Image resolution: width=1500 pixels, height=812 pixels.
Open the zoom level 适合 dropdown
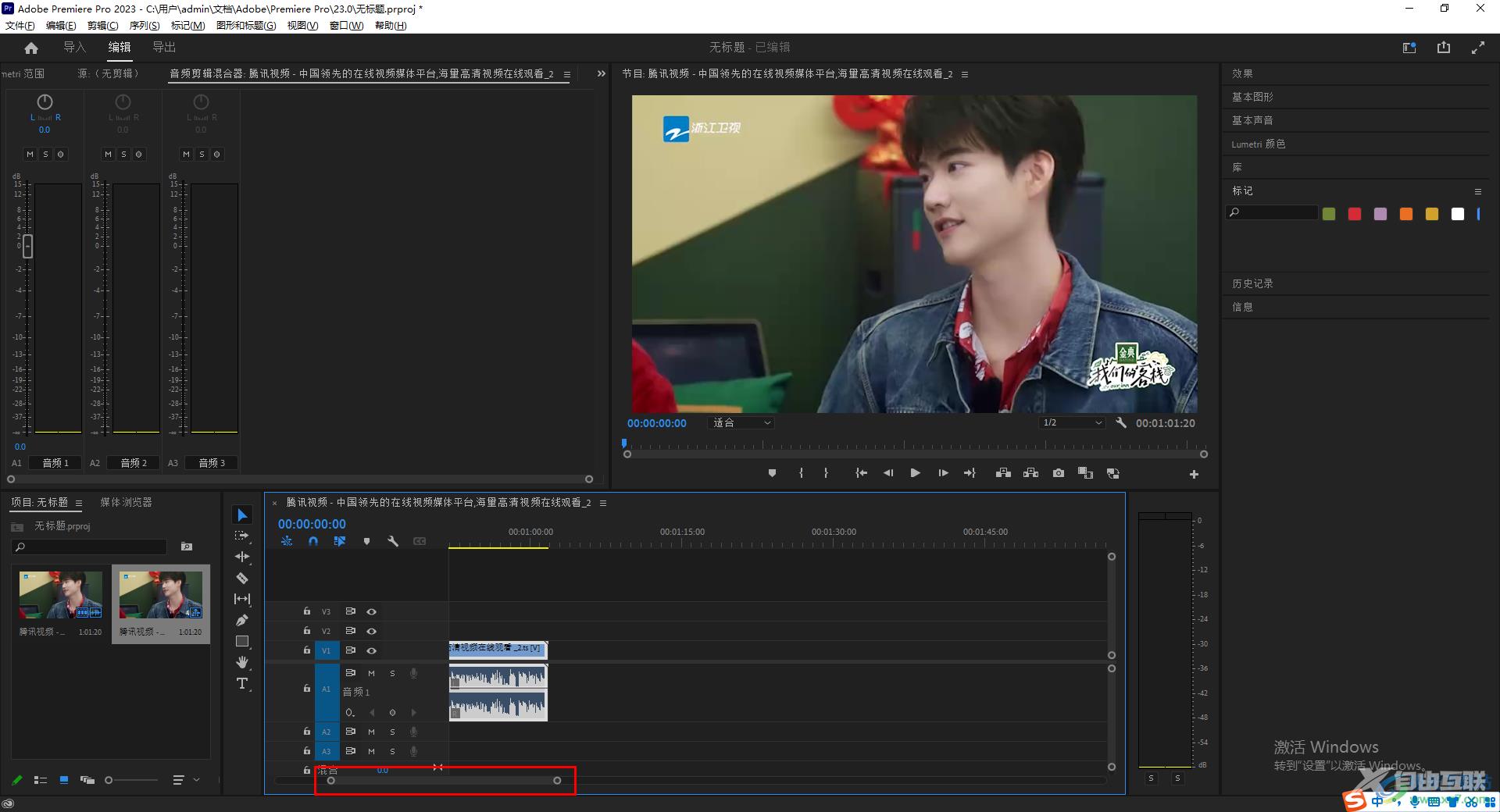pyautogui.click(x=741, y=422)
